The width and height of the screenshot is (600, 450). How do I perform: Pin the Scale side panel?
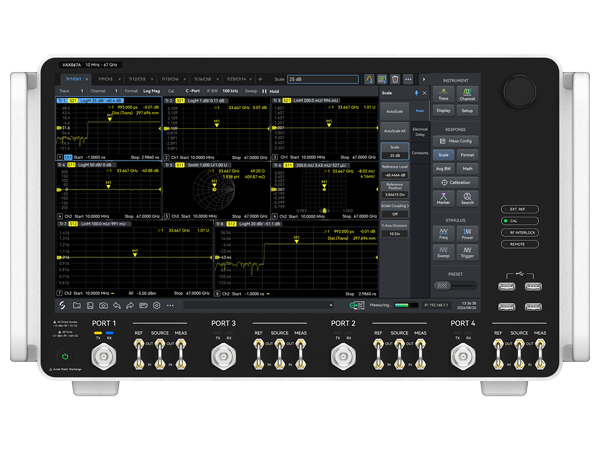click(416, 93)
